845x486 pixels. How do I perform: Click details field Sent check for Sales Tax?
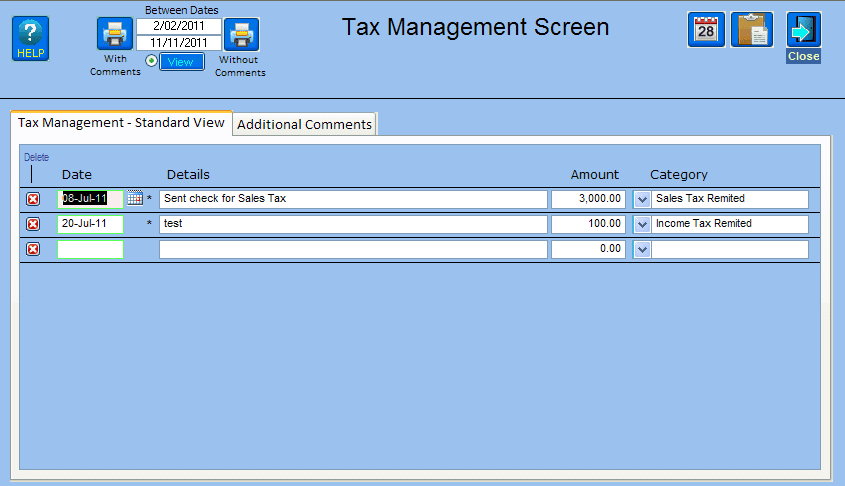[353, 199]
